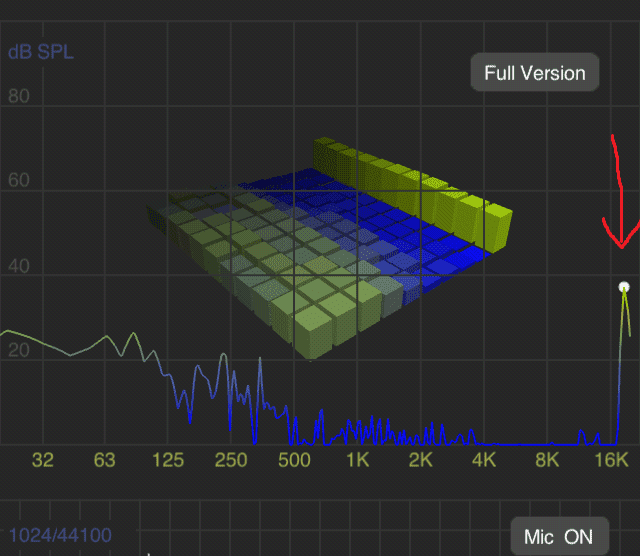
Task: Select the 125 Hz frequency label
Action: tap(168, 460)
